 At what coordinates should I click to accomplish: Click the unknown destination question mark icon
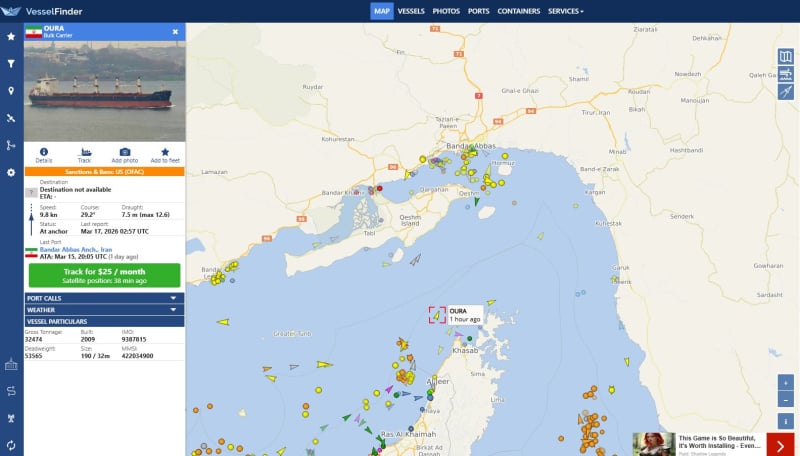click(31, 193)
